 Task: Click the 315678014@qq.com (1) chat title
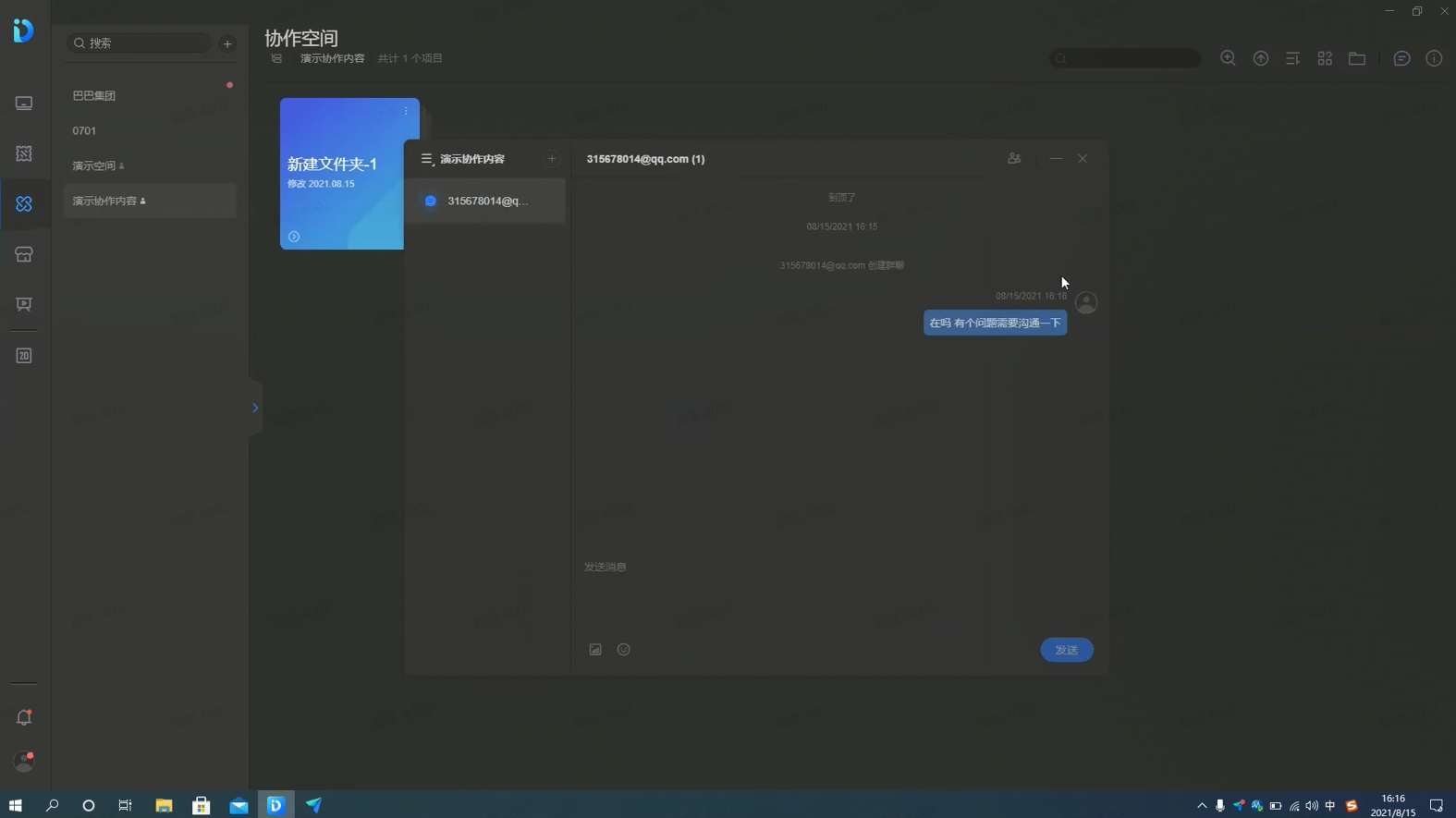645,159
